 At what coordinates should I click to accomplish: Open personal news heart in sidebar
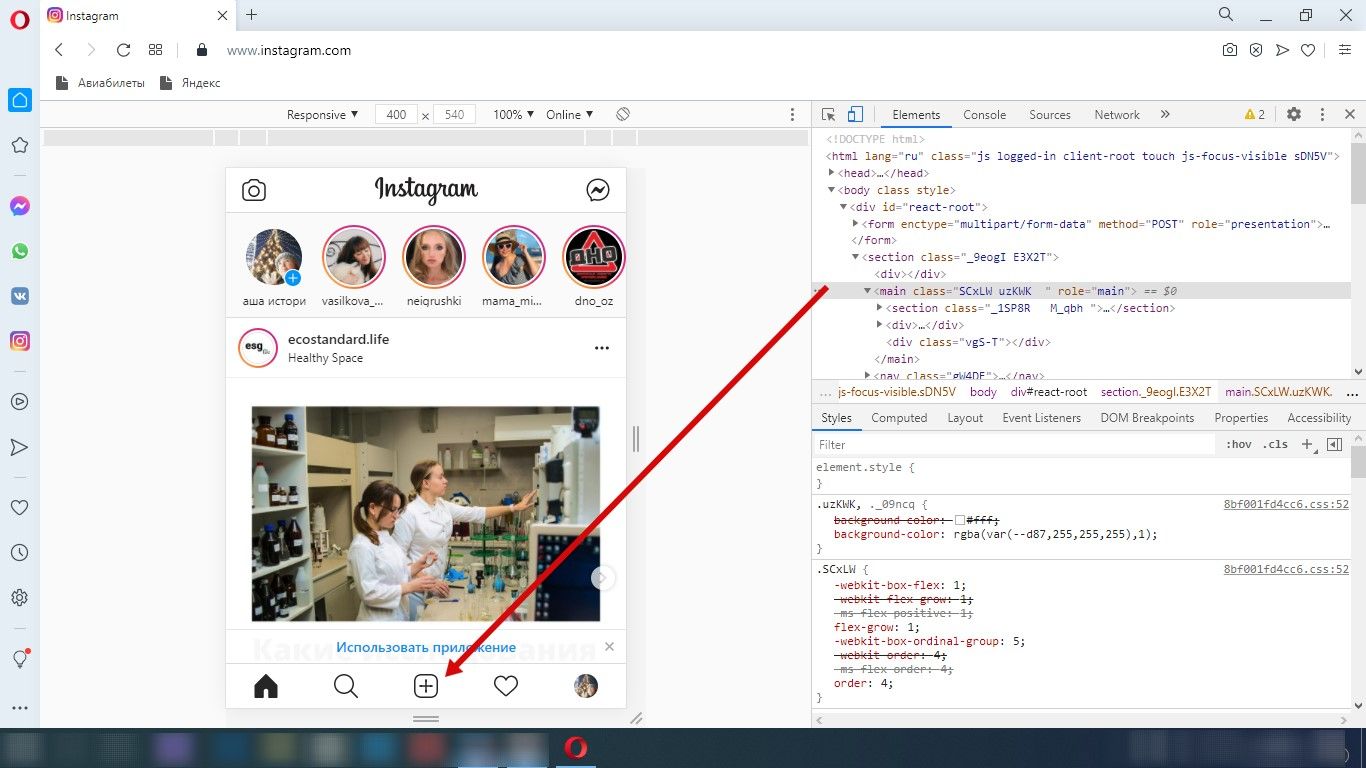pyautogui.click(x=19, y=508)
